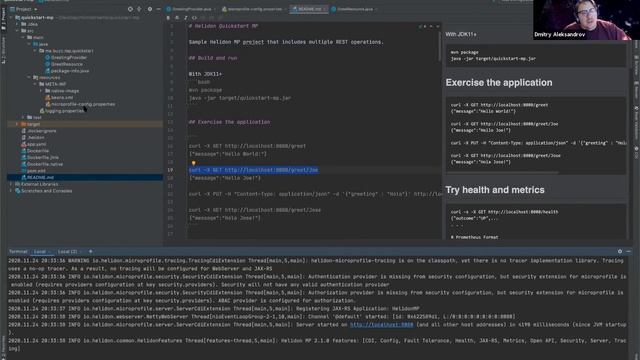Open terminal panel settings gear
The width and height of the screenshot is (640, 360).
click(x=620, y=251)
